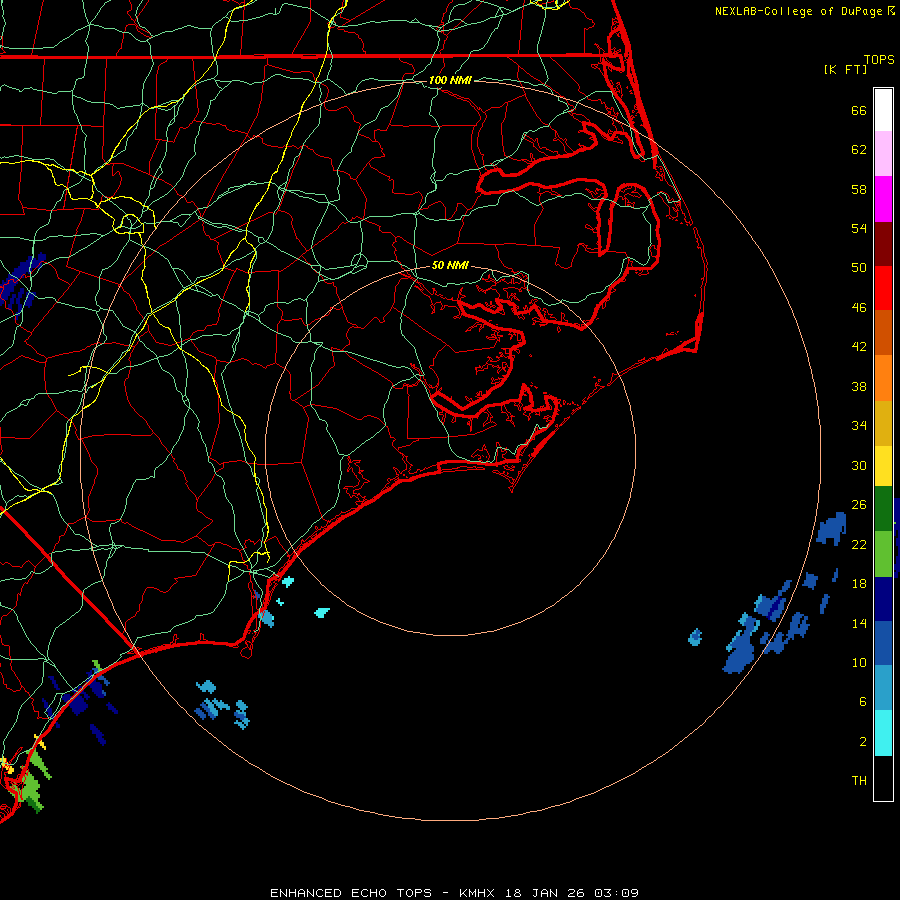Click the legend value 42
The image size is (900, 900).
click(x=859, y=347)
